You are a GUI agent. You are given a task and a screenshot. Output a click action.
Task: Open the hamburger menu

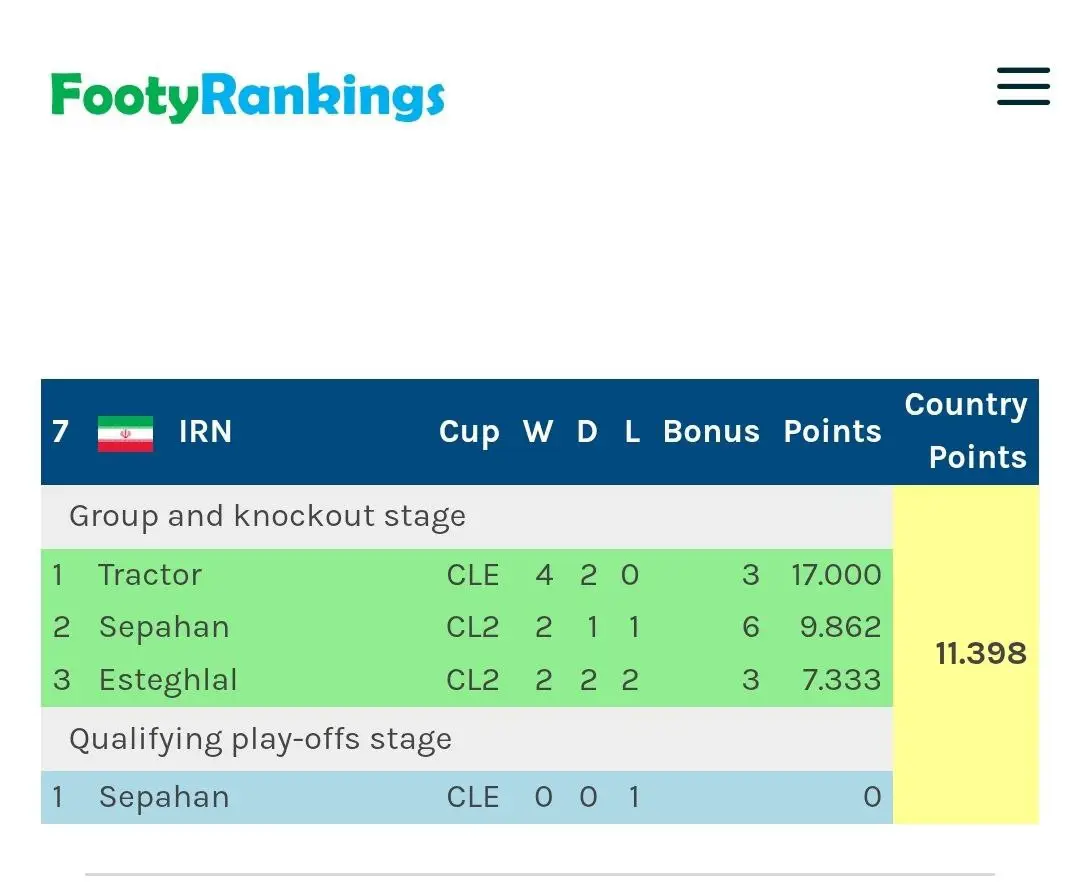1023,87
